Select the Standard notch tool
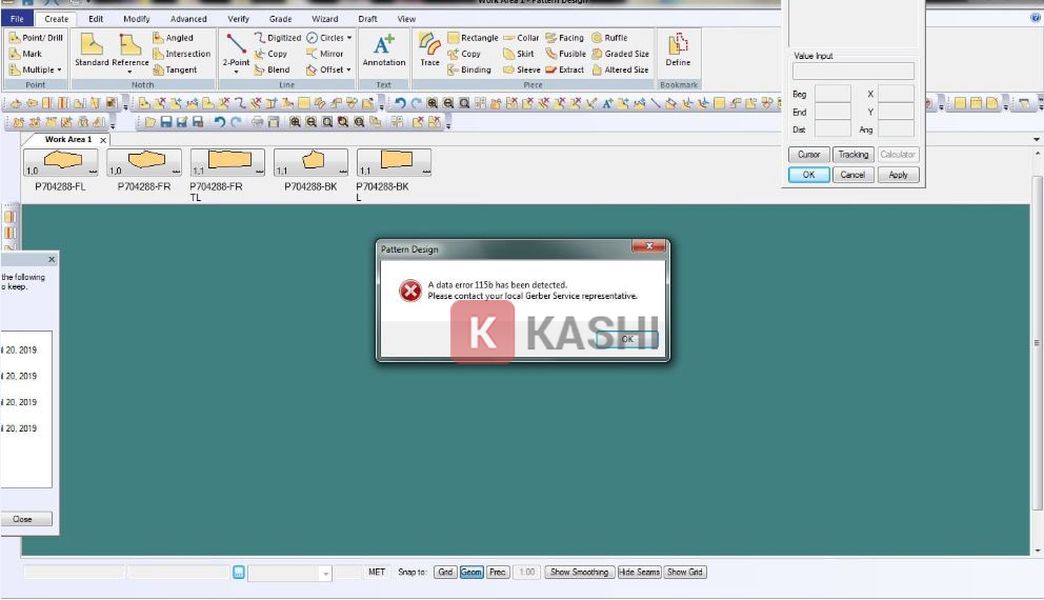The image size is (1044, 600). pyautogui.click(x=91, y=50)
